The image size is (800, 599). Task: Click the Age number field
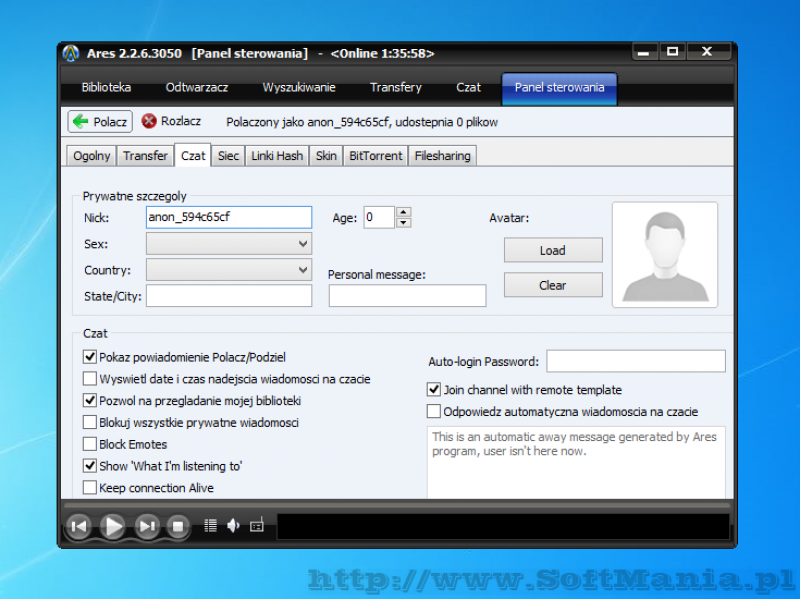coord(379,217)
